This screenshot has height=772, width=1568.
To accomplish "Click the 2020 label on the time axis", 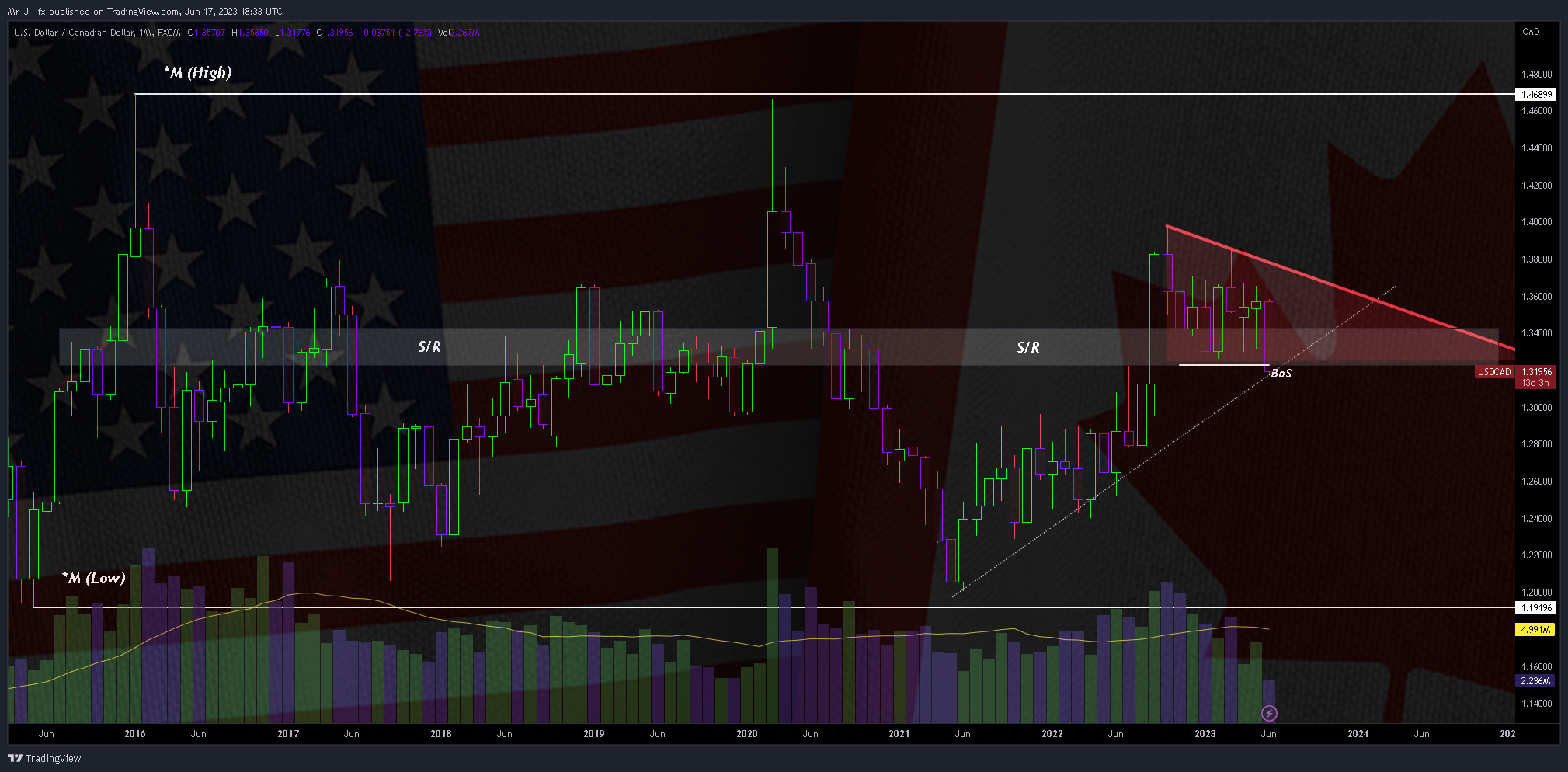I will click(x=747, y=734).
